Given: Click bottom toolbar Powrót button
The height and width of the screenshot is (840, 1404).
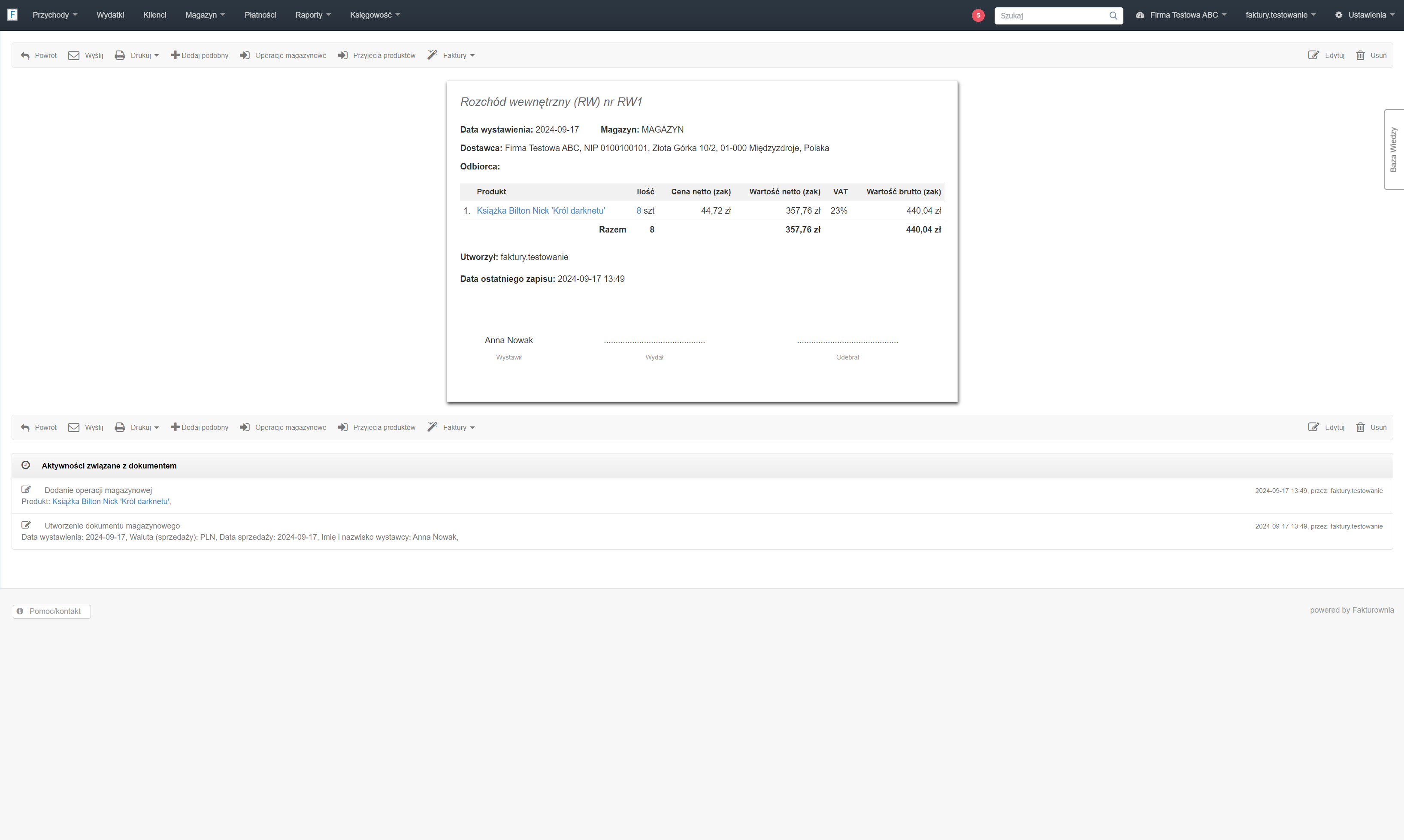Looking at the screenshot, I should coord(39,427).
